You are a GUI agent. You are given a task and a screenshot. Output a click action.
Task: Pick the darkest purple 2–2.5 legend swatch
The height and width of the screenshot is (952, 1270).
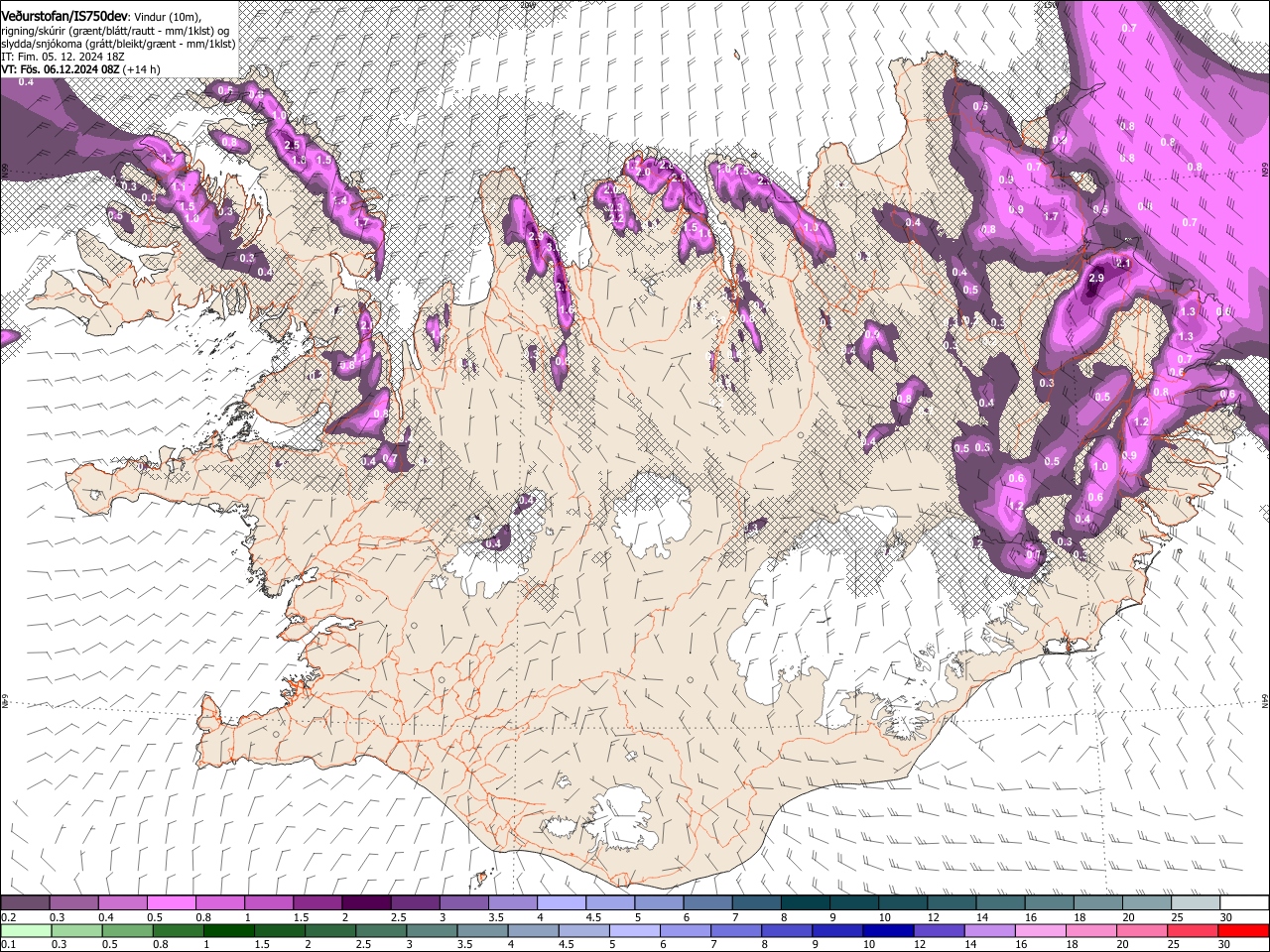coord(366,902)
